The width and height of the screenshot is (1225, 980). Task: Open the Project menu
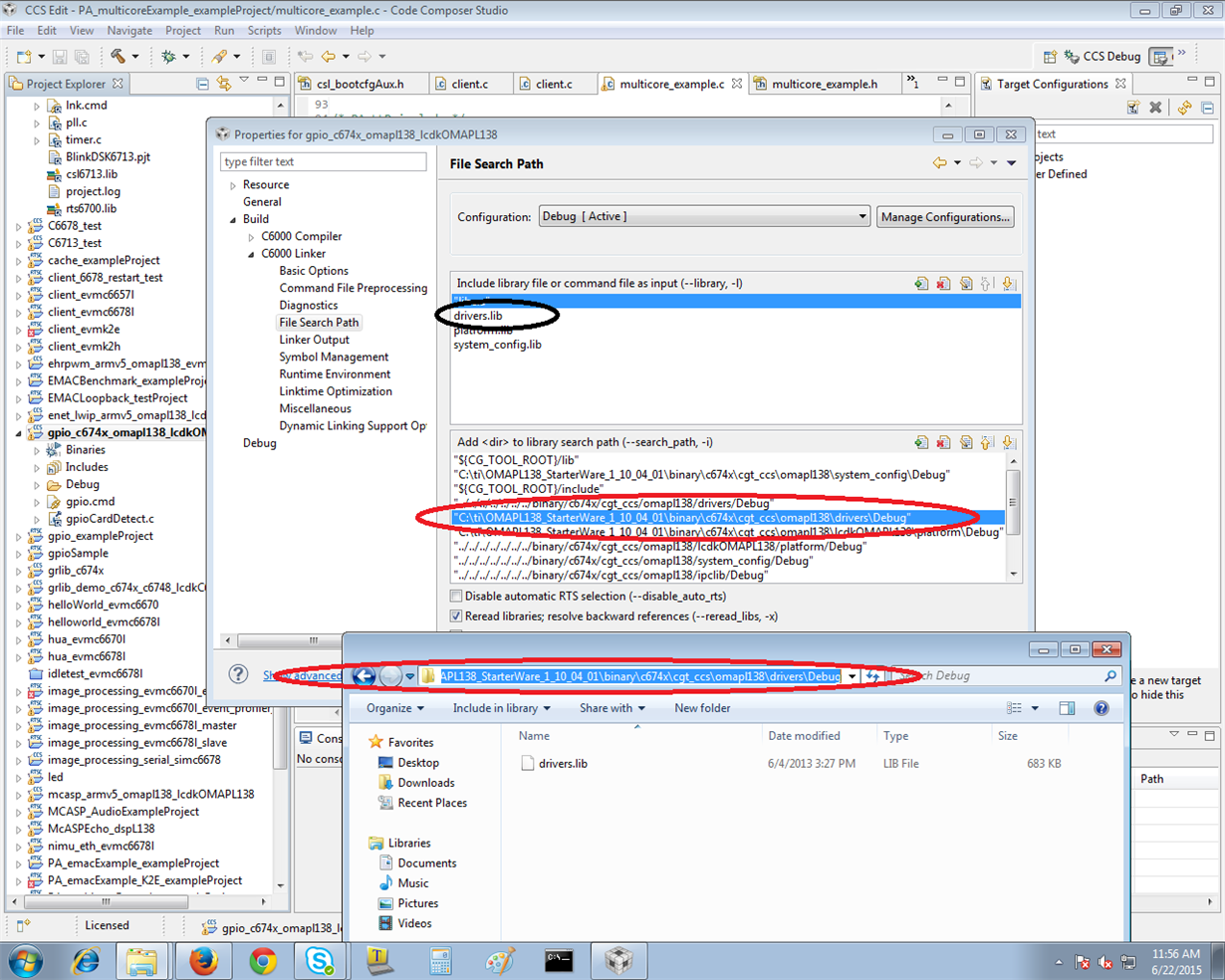pos(183,31)
